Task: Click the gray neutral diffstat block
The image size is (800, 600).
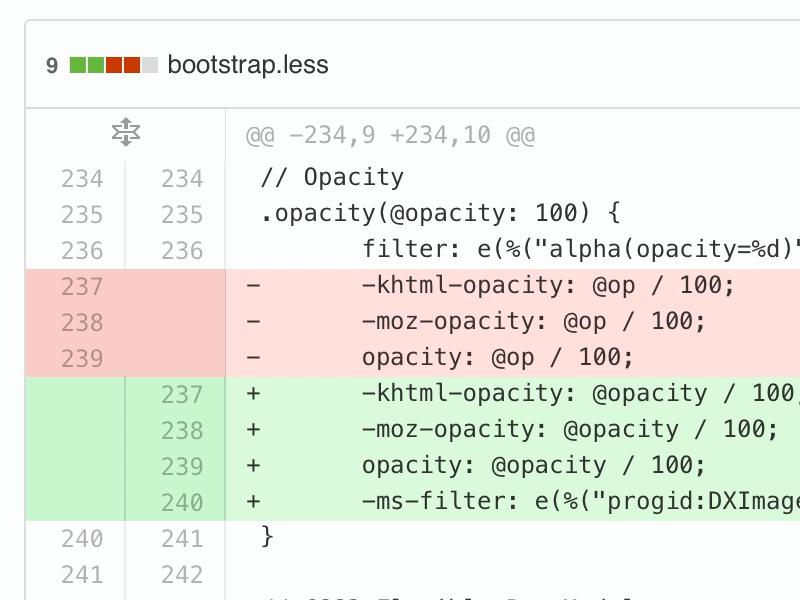Action: 150,66
